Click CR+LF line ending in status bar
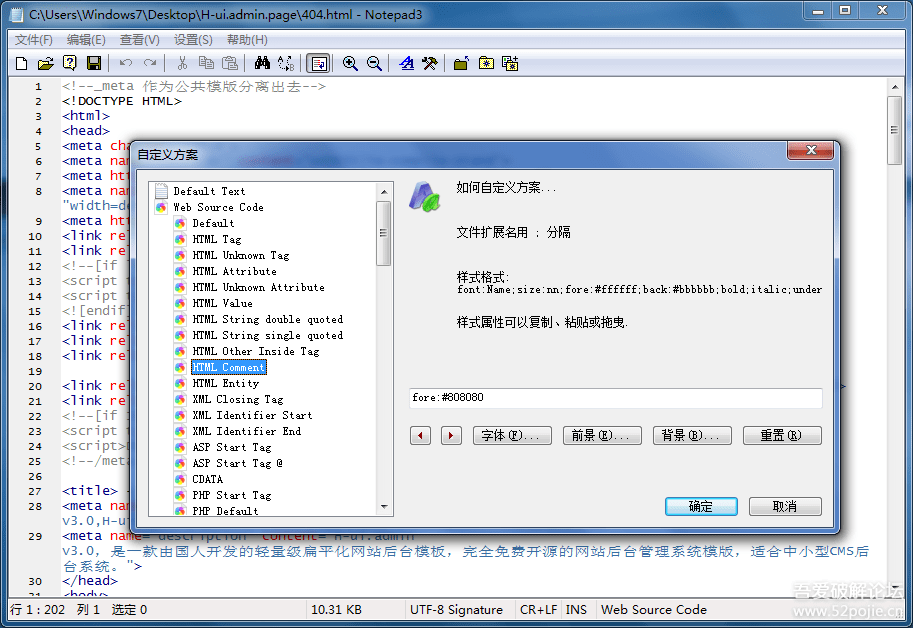 coord(539,609)
